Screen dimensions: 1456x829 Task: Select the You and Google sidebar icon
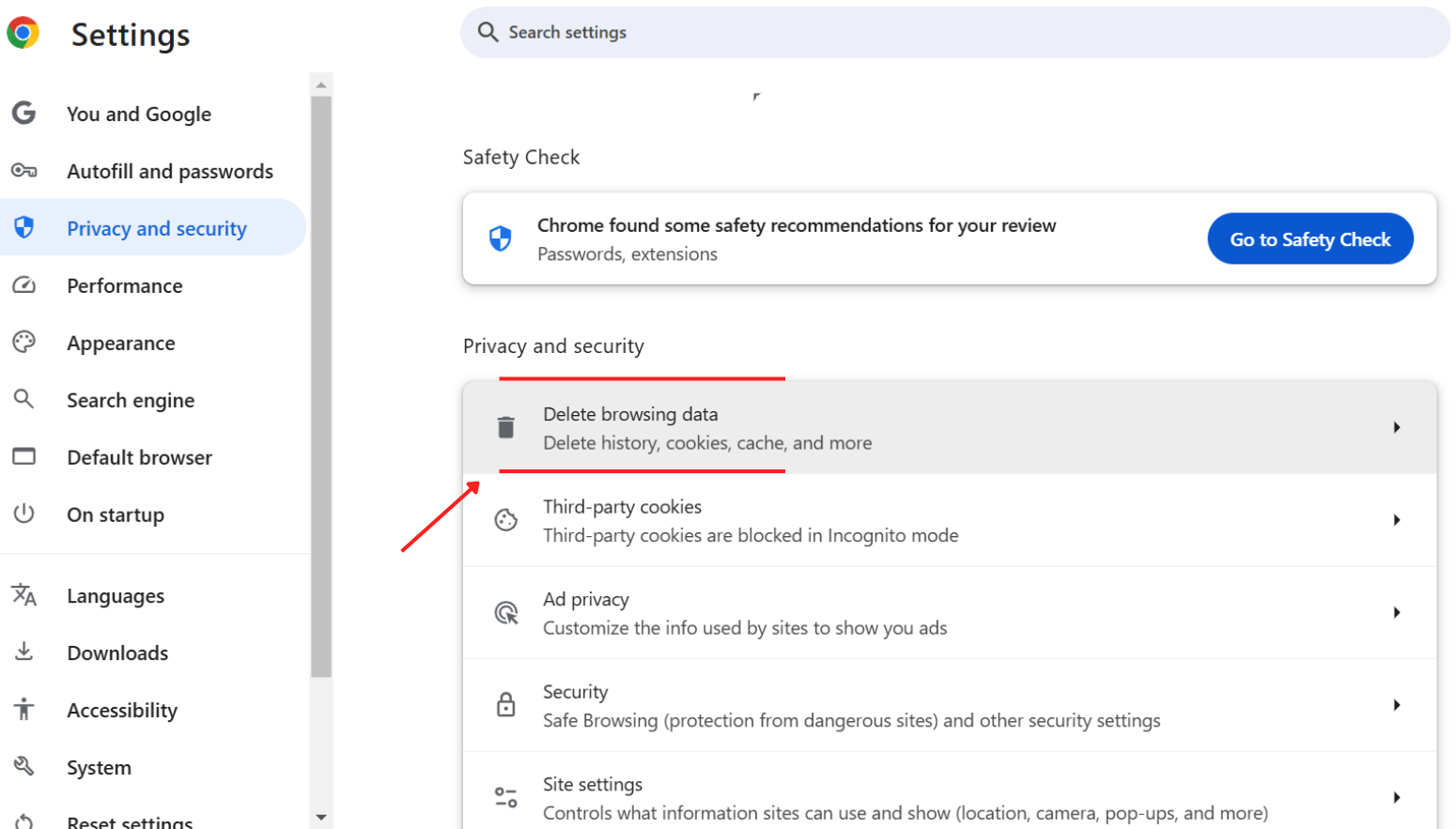click(23, 114)
